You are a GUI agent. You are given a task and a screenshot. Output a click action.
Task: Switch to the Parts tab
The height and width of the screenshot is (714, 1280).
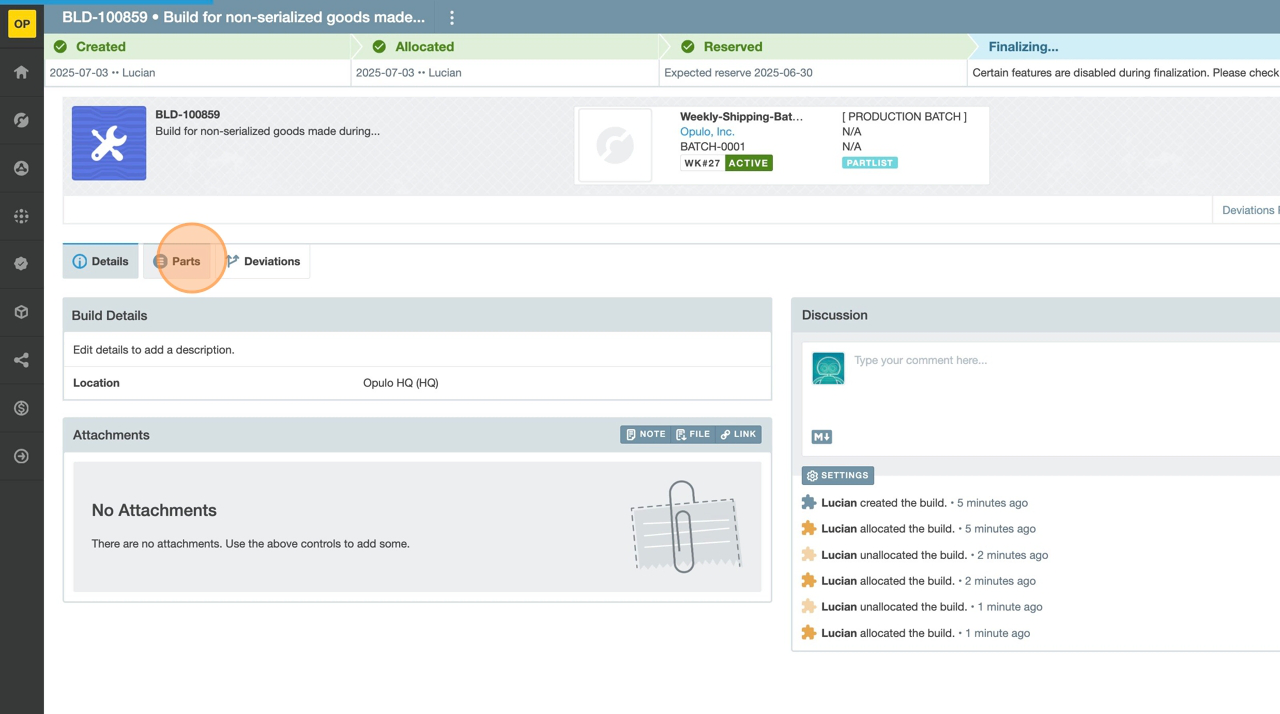pos(178,261)
